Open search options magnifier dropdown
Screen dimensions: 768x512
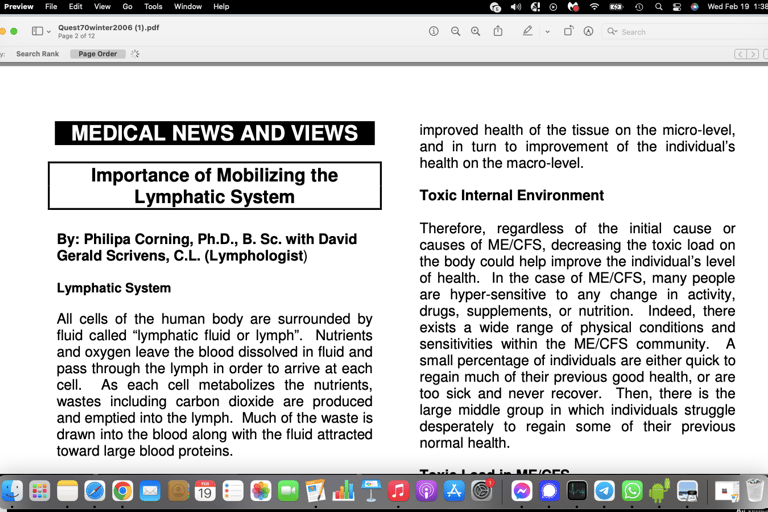point(612,31)
